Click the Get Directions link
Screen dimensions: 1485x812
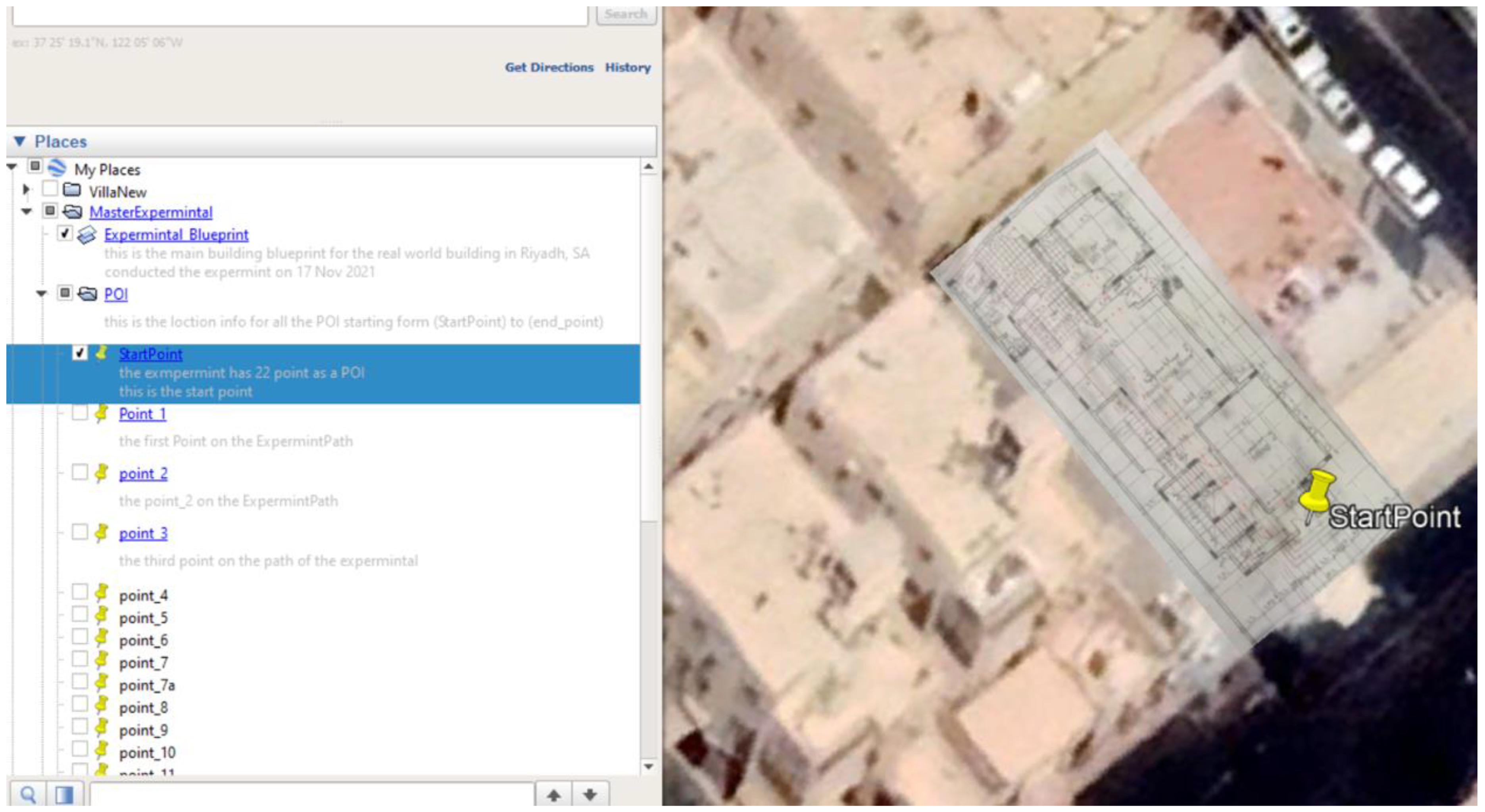pos(549,67)
